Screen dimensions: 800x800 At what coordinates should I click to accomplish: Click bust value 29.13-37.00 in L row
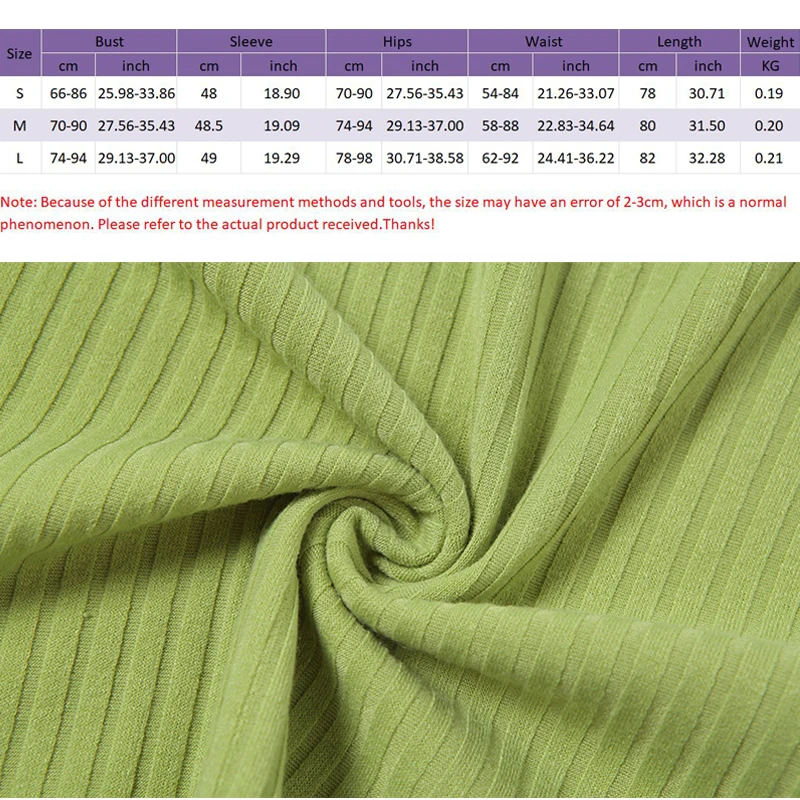136,158
